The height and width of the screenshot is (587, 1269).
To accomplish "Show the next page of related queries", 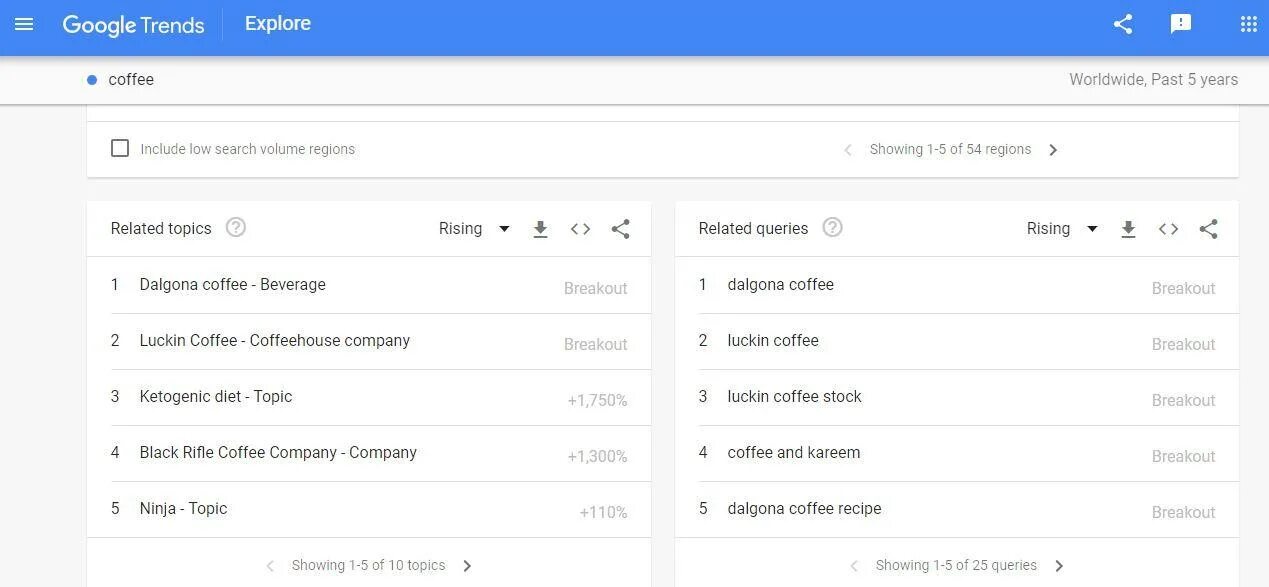I will (x=1059, y=565).
